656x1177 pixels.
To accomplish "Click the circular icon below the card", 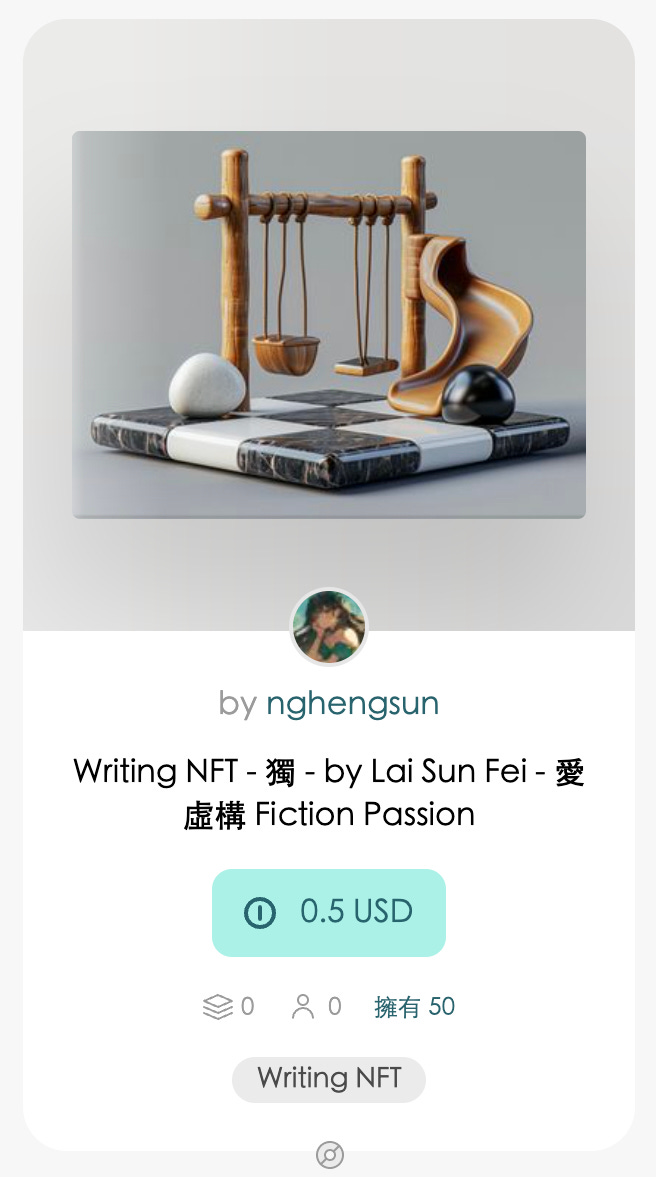I will pyautogui.click(x=330, y=1154).
